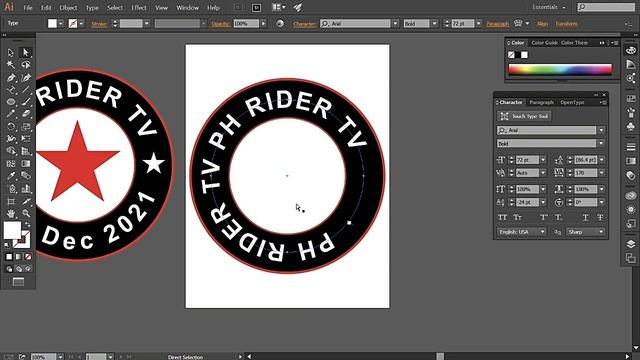
Task: Open language English: USA dropdown
Action: 522,232
